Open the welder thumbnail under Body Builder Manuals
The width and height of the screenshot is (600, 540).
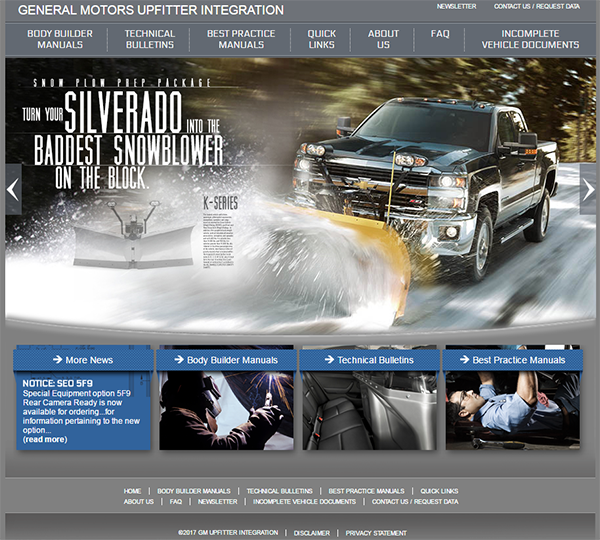coord(225,410)
